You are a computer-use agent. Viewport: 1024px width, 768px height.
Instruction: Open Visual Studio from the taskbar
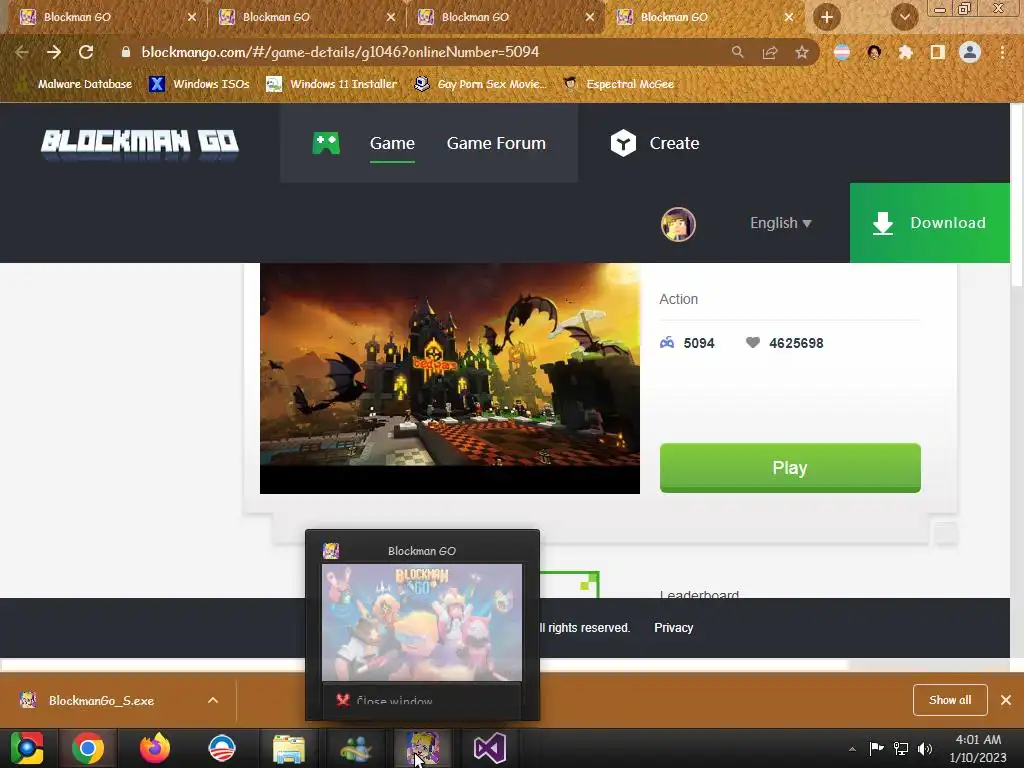pyautogui.click(x=490, y=748)
